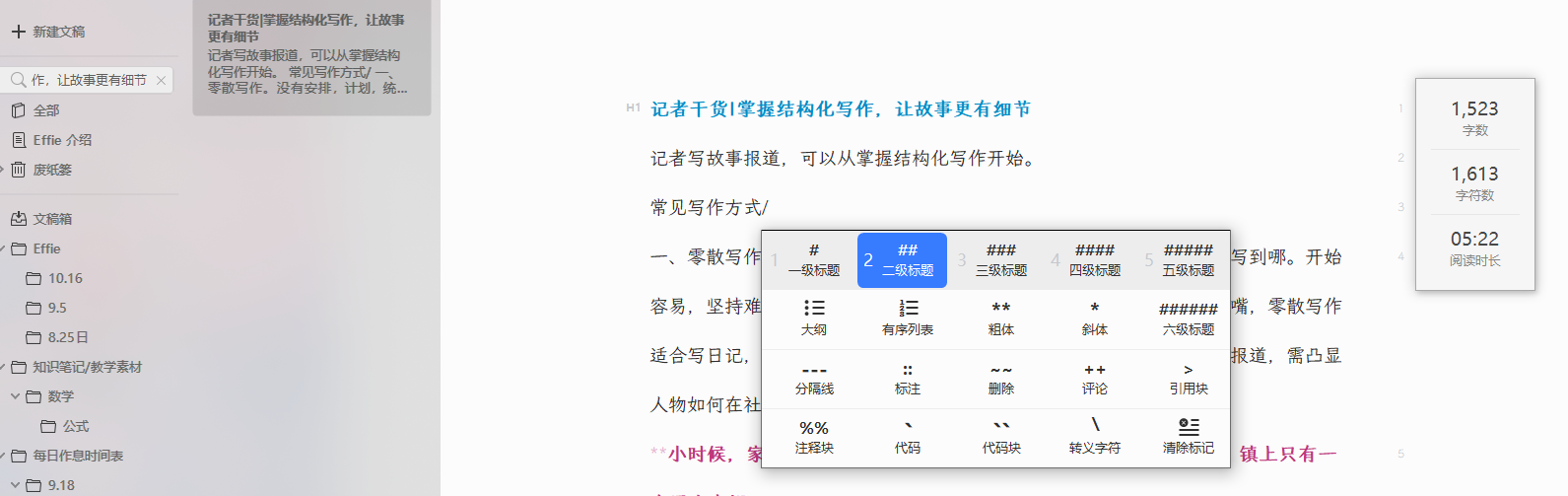The width and height of the screenshot is (1568, 496).
Task: Apply 六级标题 heading format
Action: (x=1188, y=319)
